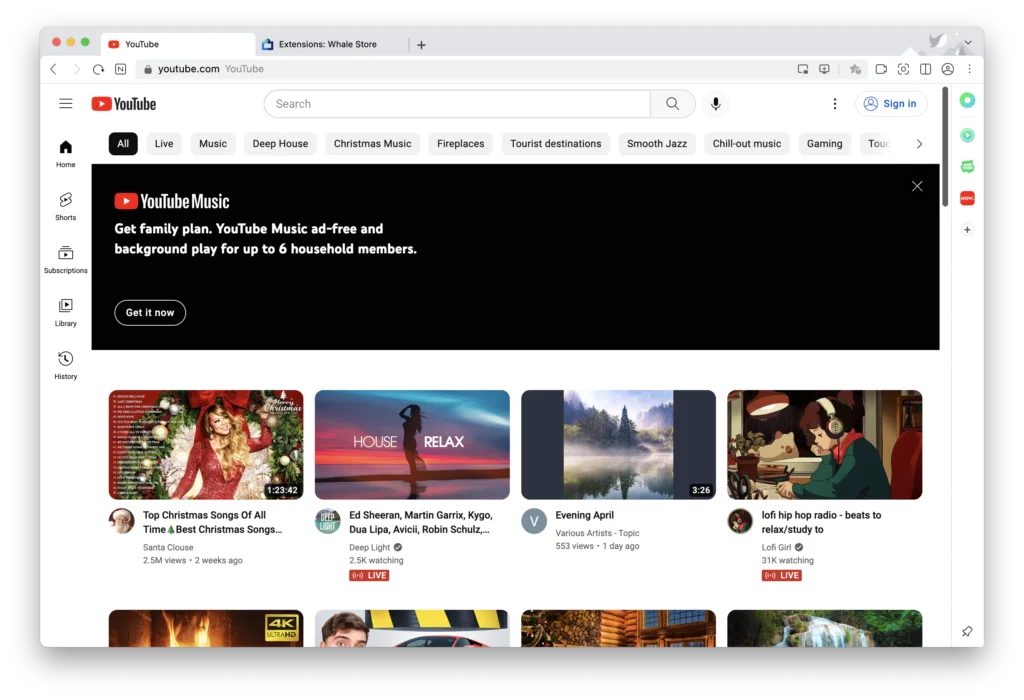Open Top Christmas Songs video thumbnail
Viewport: 1024px width, 700px height.
tap(206, 445)
